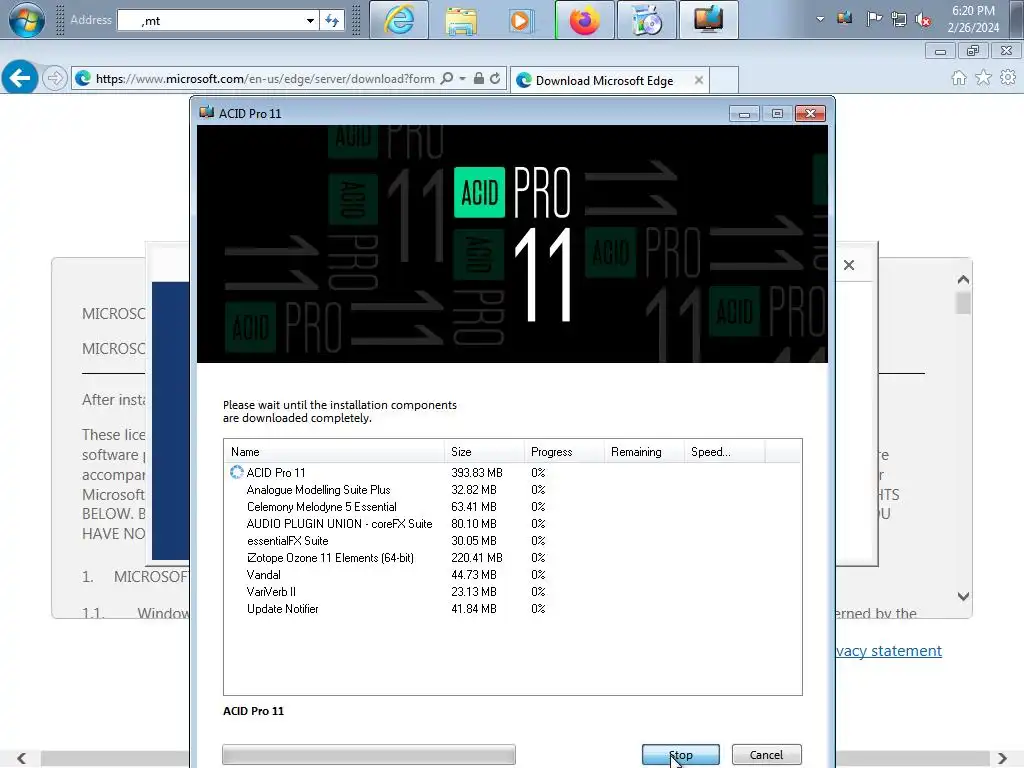1024x768 pixels.
Task: Select VariVerb II component row
Action: 513,591
